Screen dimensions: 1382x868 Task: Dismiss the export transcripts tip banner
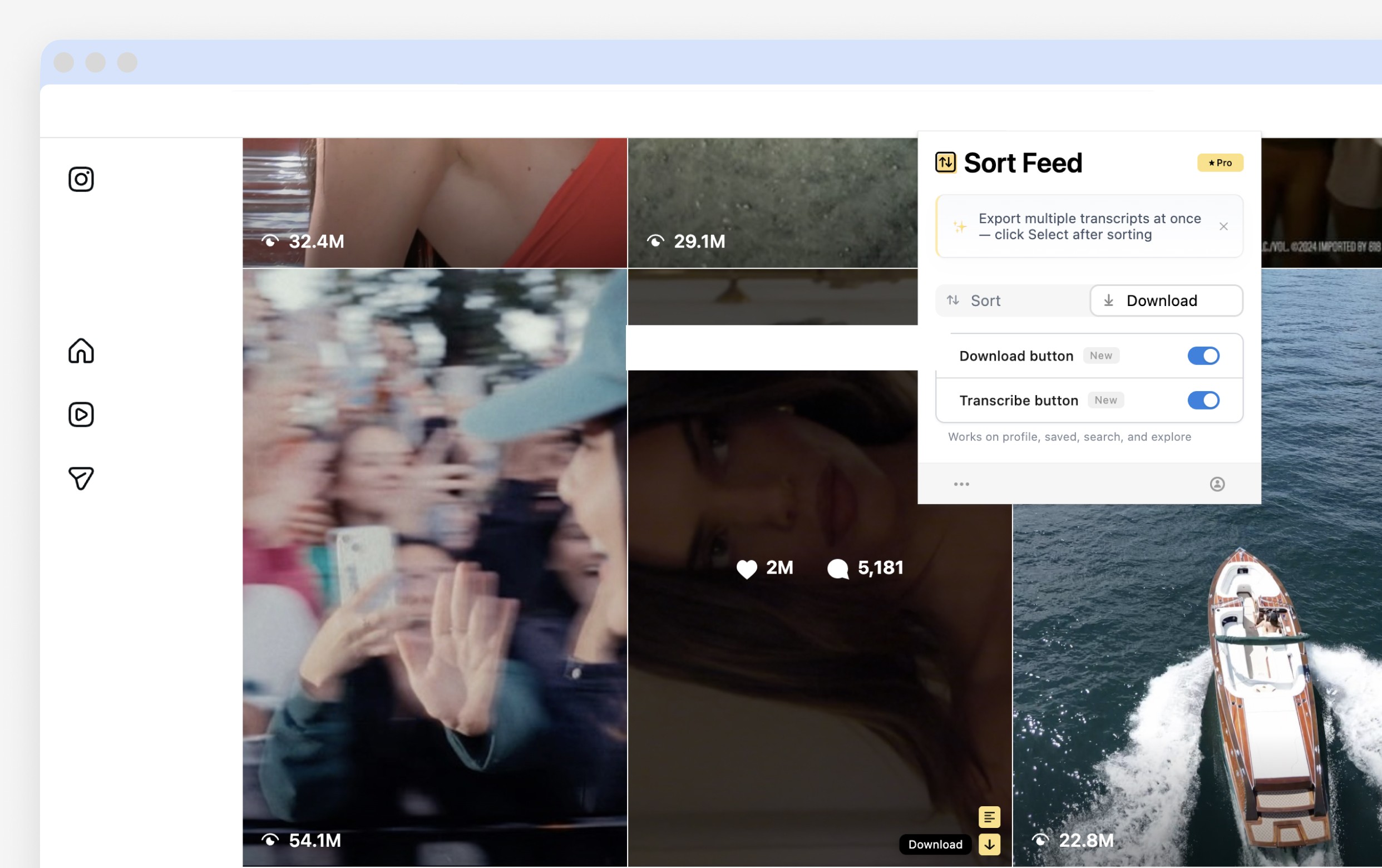pyautogui.click(x=1223, y=227)
